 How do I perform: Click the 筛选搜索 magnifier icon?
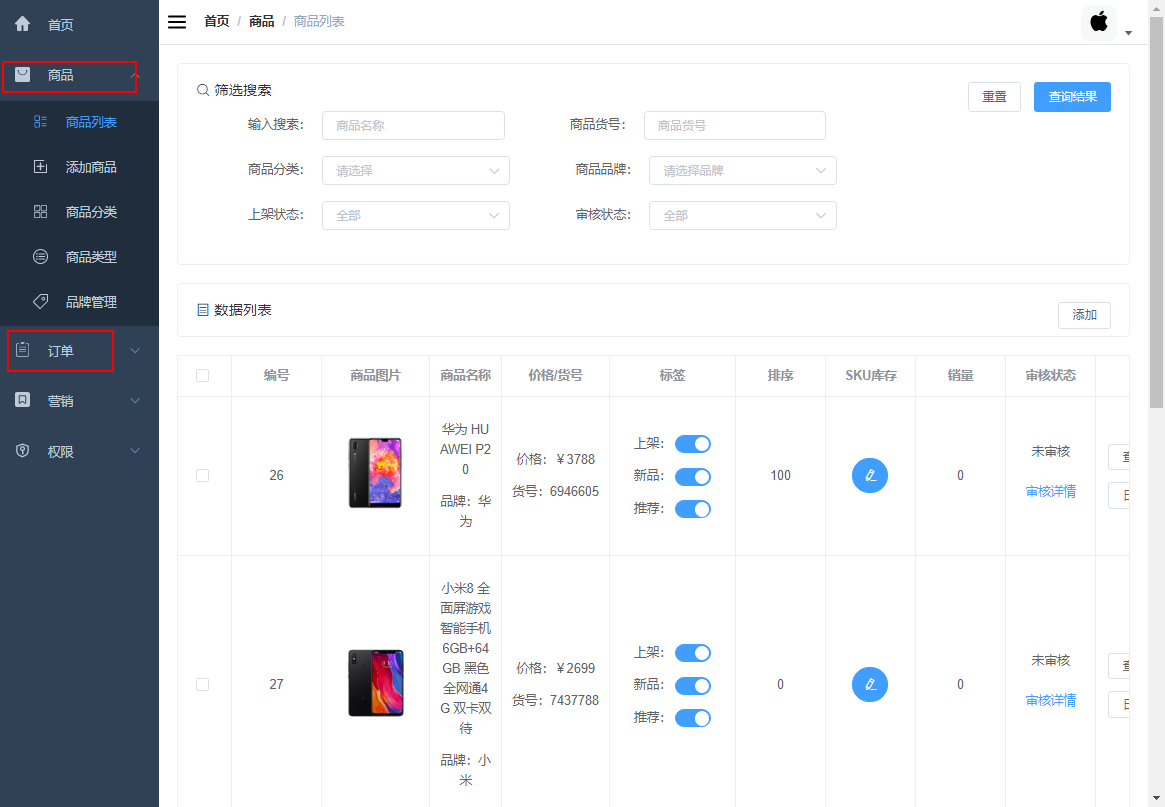(203, 90)
